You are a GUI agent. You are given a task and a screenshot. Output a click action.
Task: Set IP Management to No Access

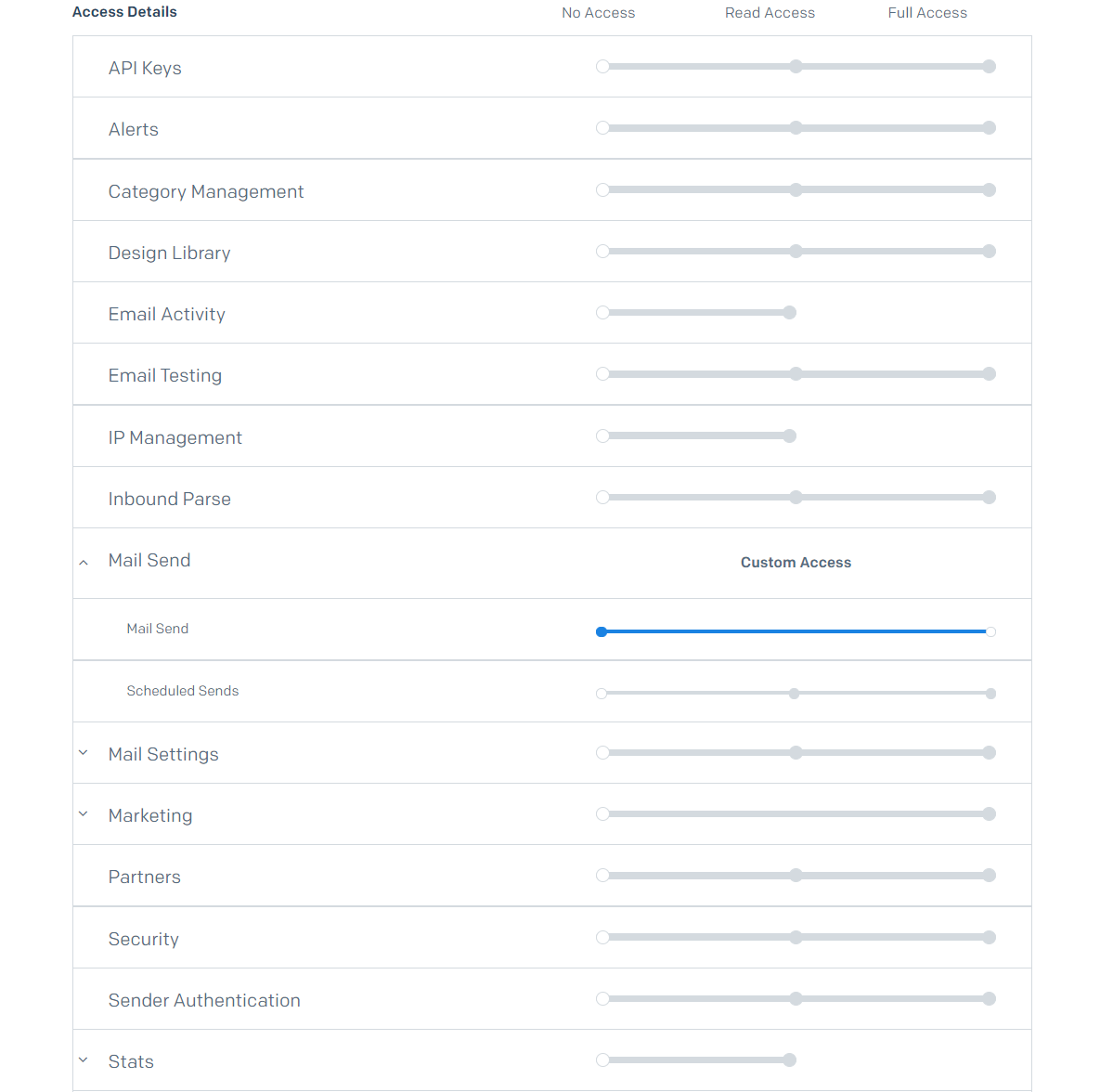[602, 435]
